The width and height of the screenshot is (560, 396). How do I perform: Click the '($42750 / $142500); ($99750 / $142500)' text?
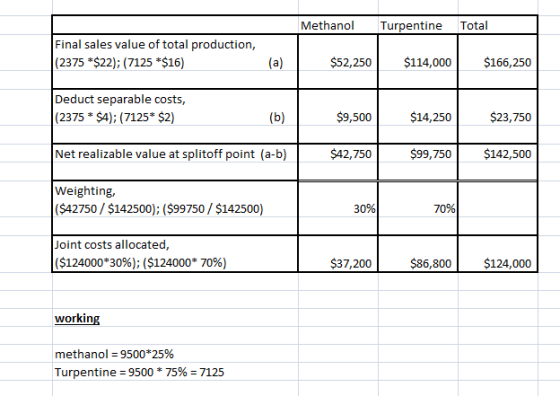click(x=159, y=209)
